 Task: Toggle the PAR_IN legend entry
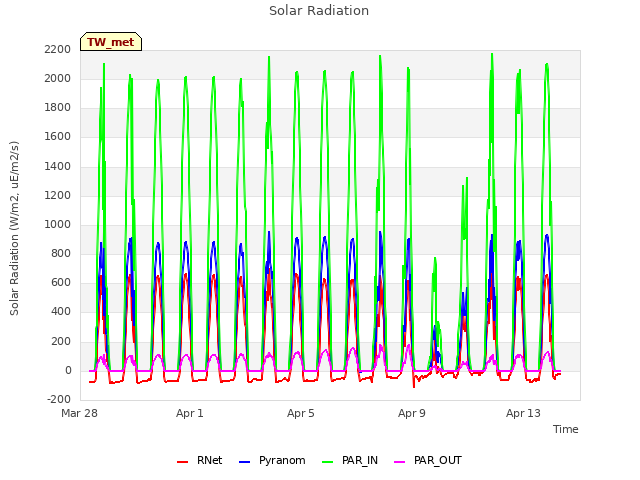tap(350, 460)
